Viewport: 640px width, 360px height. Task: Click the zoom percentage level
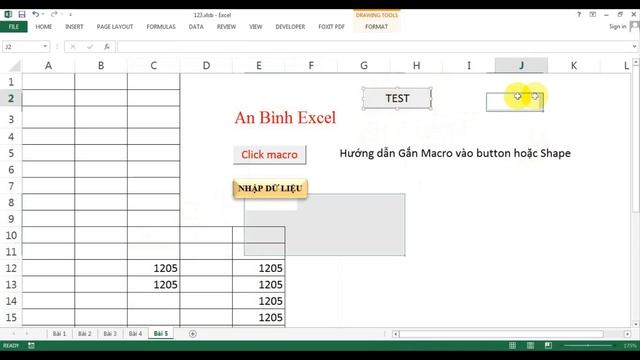coord(630,346)
